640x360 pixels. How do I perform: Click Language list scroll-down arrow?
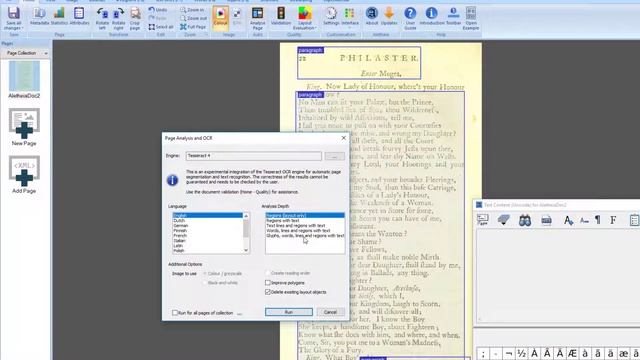click(x=246, y=250)
